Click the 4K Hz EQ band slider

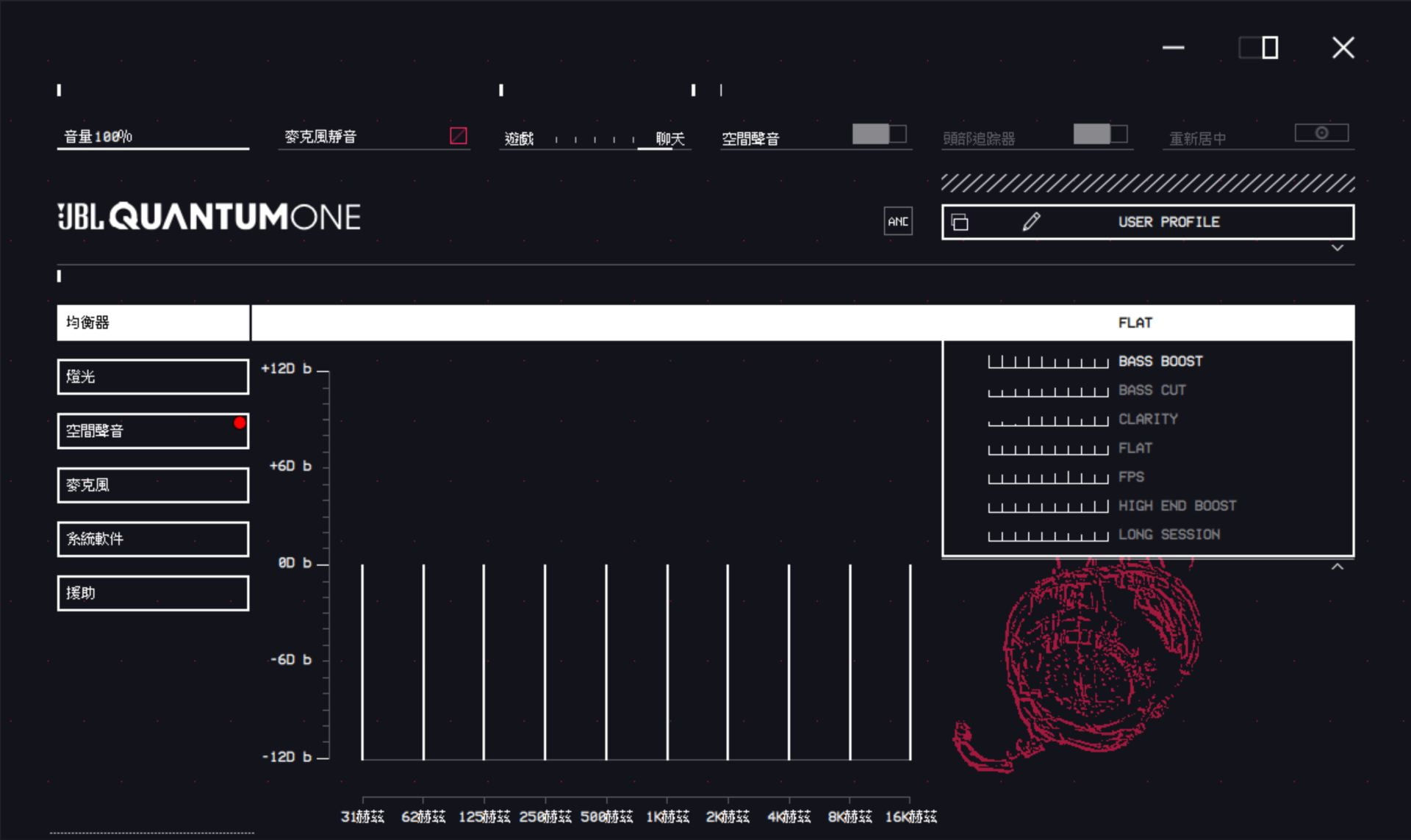pos(789,661)
